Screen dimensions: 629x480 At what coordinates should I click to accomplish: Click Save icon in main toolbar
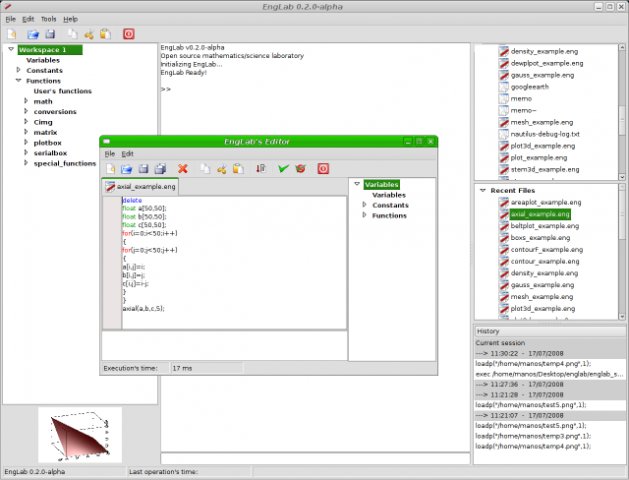[50, 34]
